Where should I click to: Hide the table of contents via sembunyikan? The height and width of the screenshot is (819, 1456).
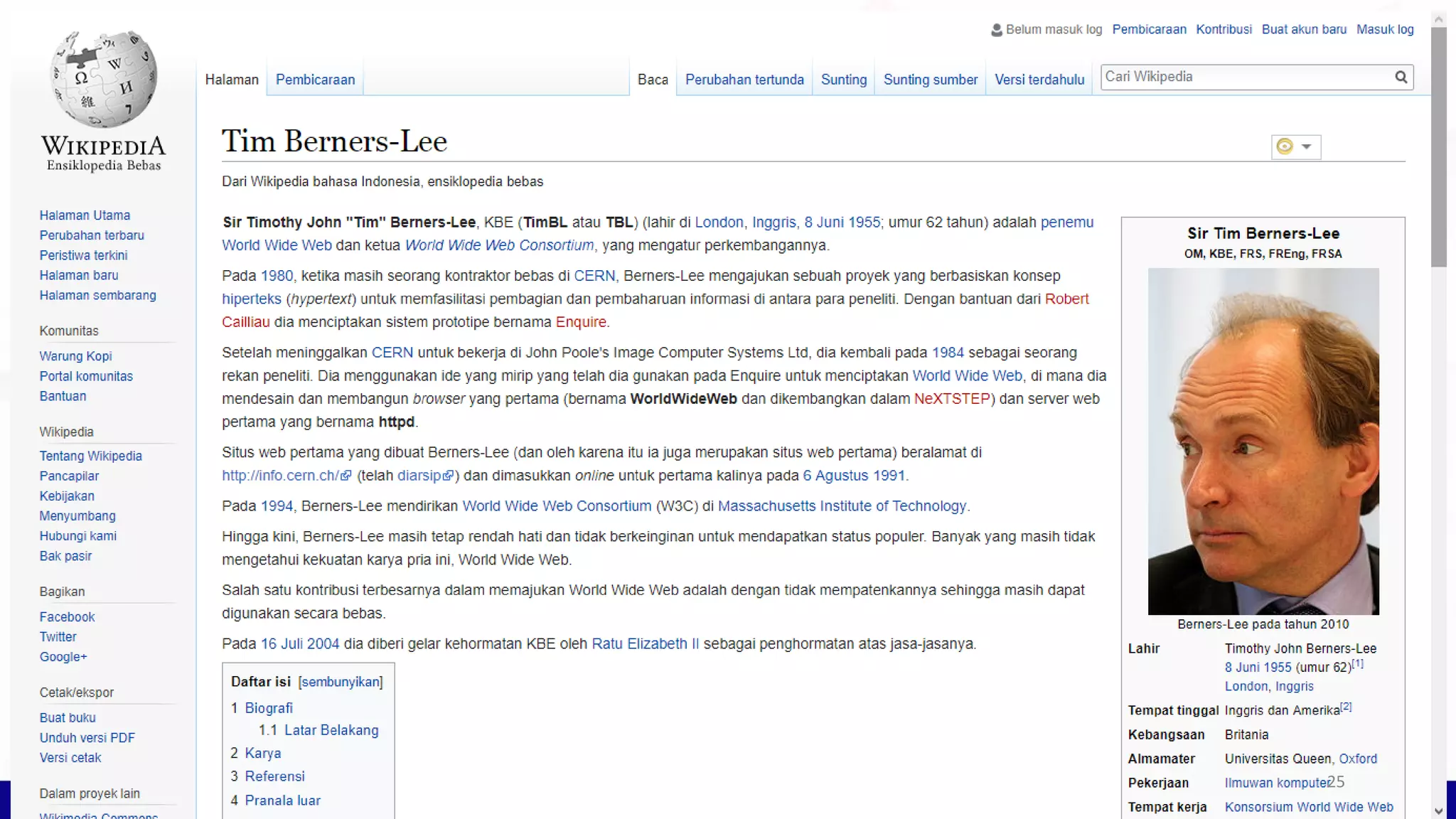(341, 682)
